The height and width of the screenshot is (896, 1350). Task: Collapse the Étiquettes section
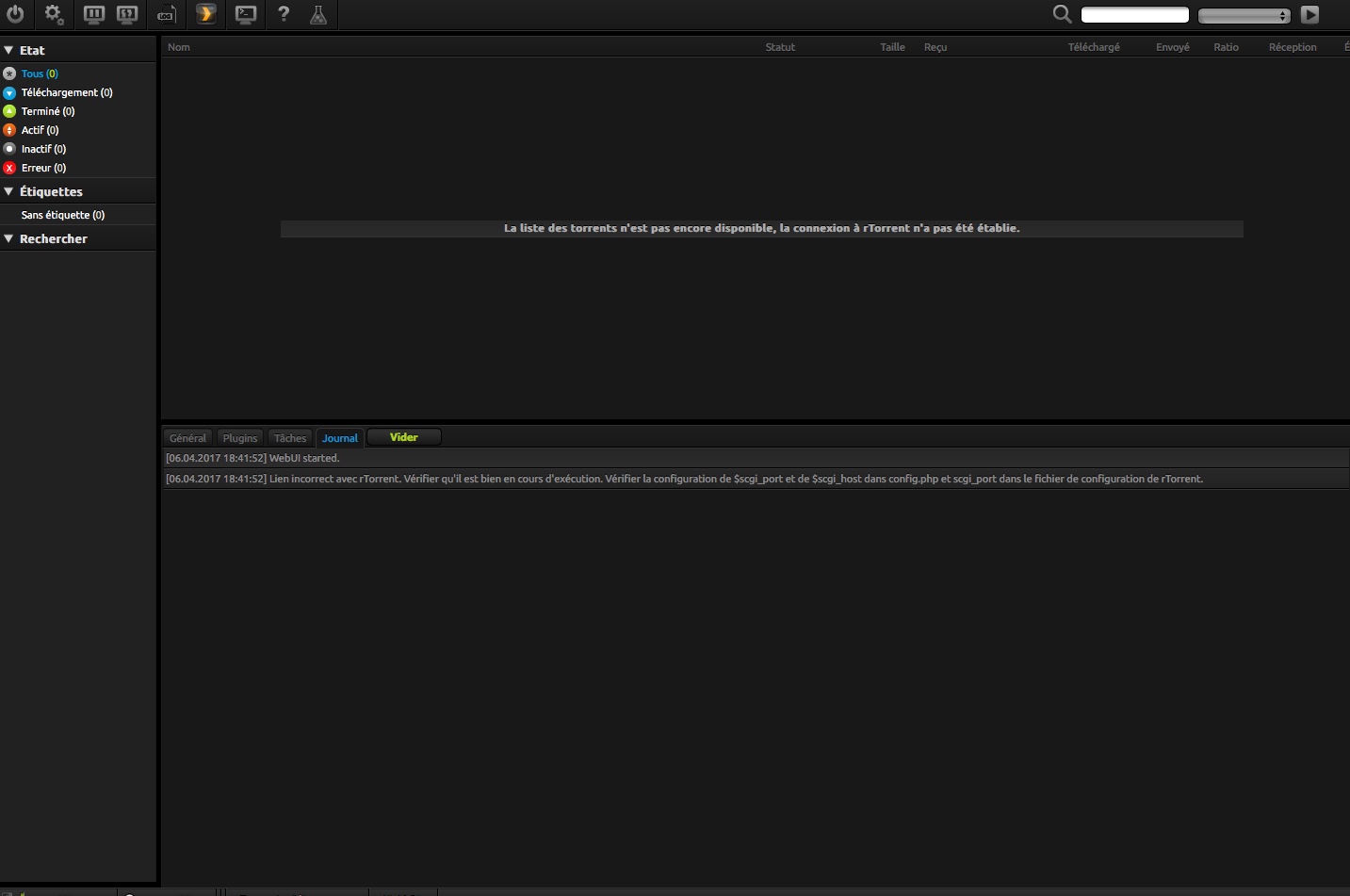(8, 191)
